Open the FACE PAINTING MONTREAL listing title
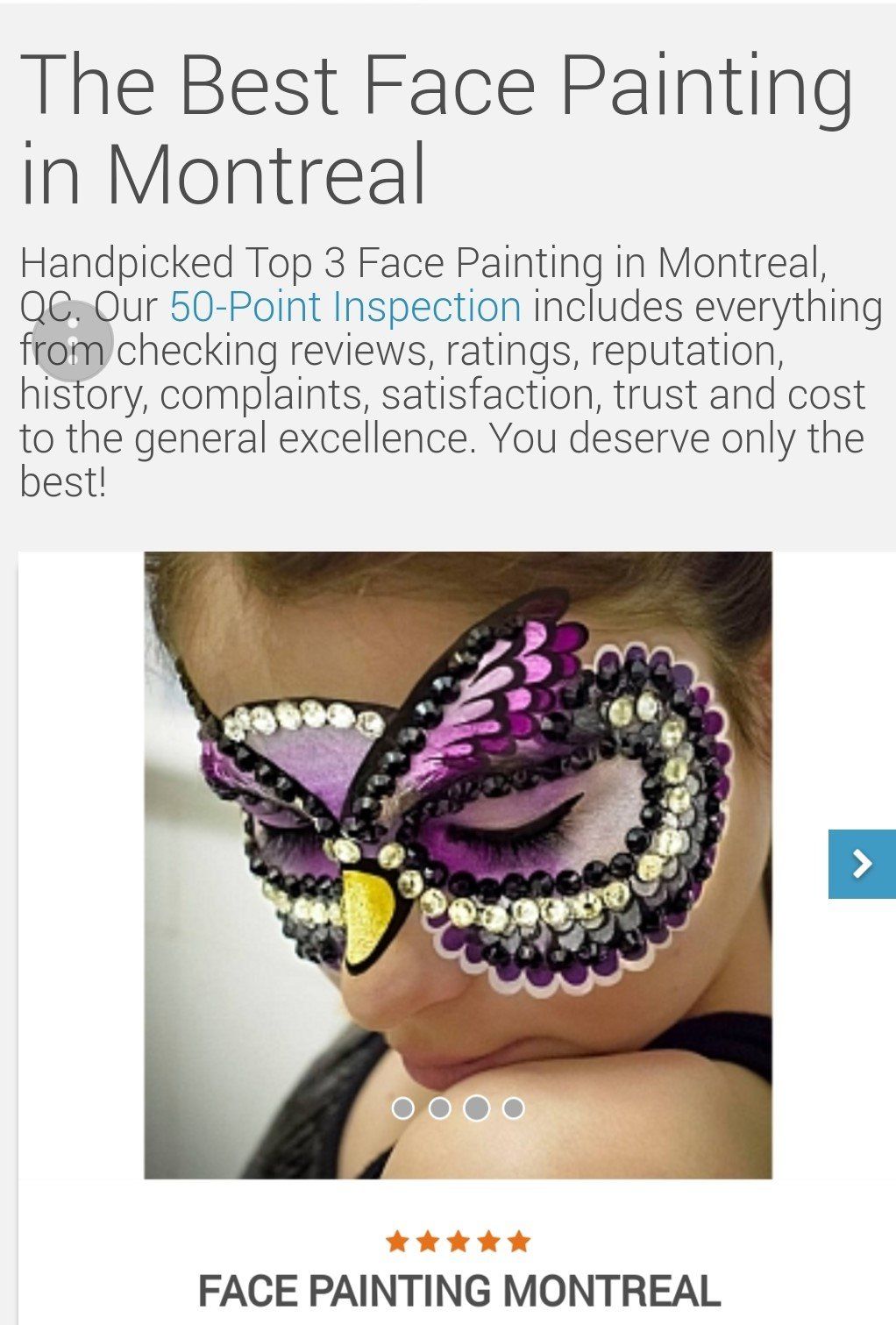 tap(459, 1292)
